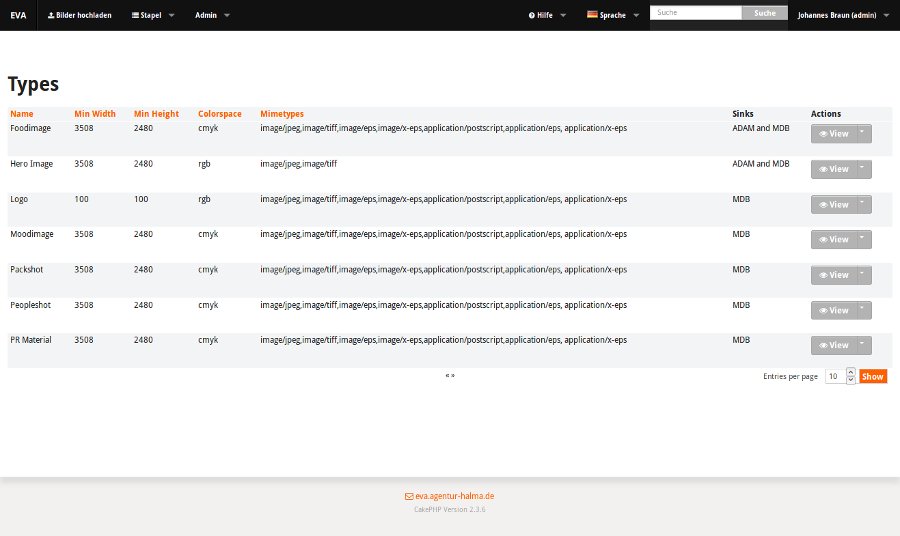View the Moodimage type
Image resolution: width=900 pixels, height=536 pixels.
(833, 239)
